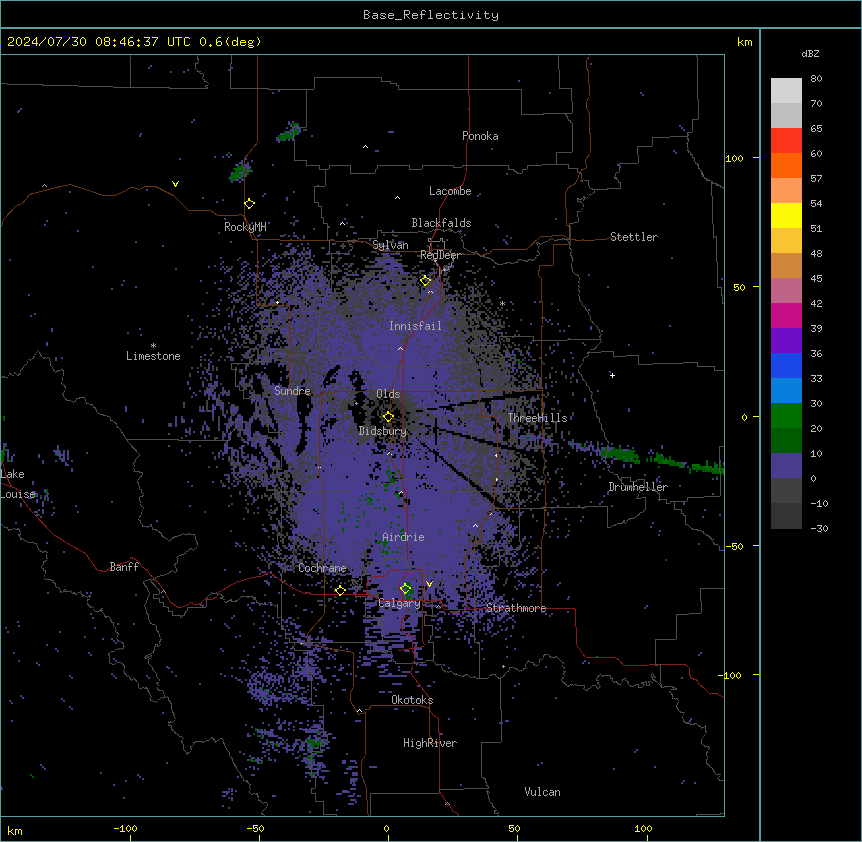Viewport: 862px width, 842px height.
Task: Pick the orange 57-60 dBZ legend swatch
Action: click(786, 166)
